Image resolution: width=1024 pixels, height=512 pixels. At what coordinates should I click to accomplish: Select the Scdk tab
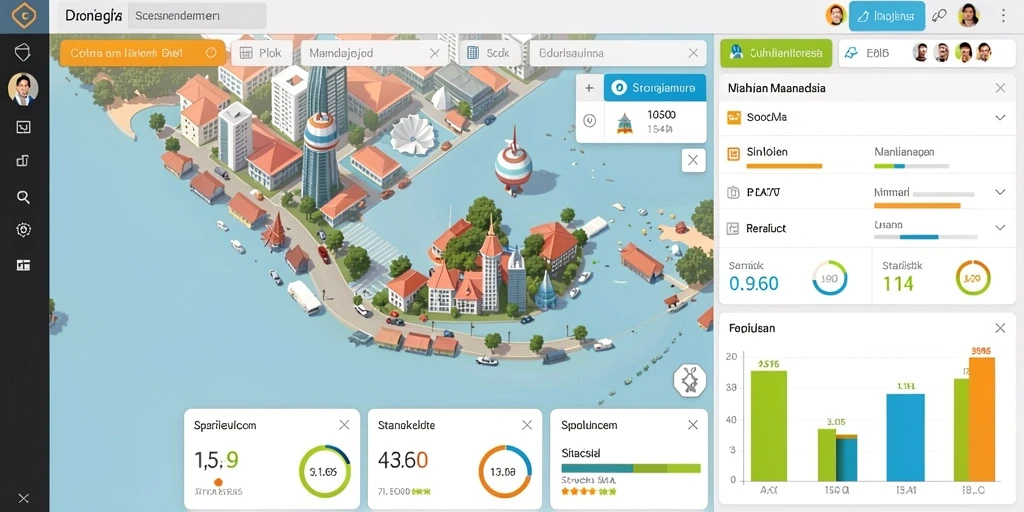[490, 53]
